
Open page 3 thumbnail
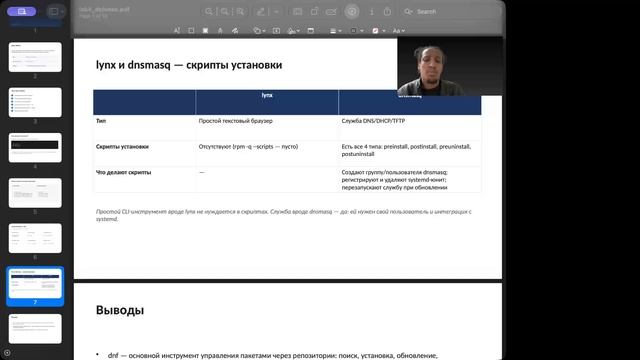(35, 102)
